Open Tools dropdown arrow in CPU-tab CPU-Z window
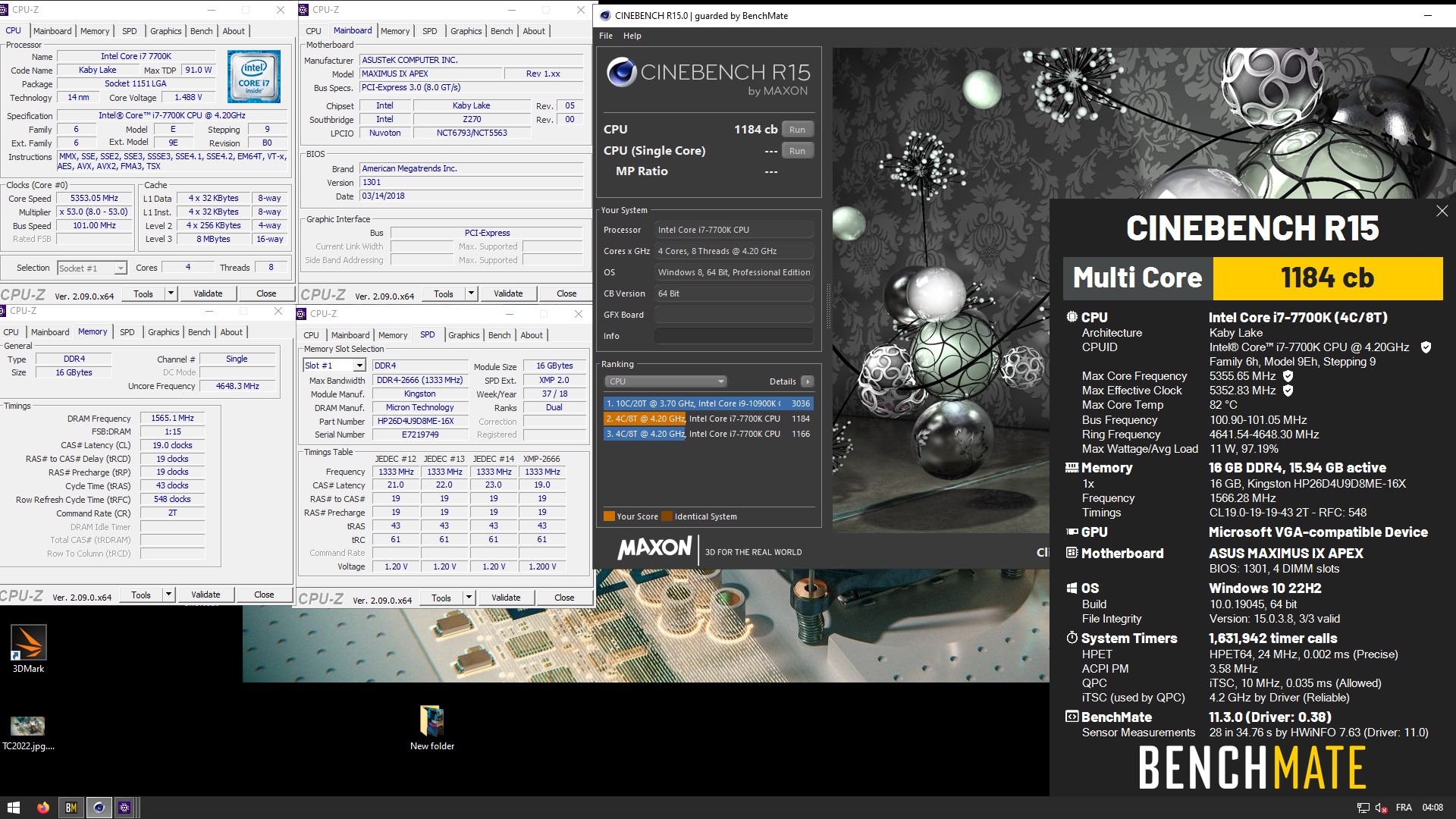1456x819 pixels. (x=171, y=293)
